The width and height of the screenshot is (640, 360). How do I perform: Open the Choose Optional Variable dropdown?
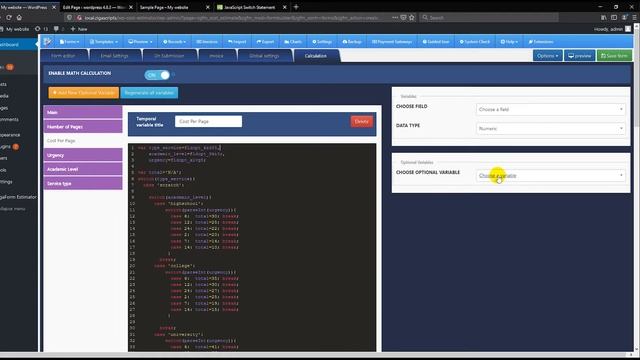click(551, 176)
